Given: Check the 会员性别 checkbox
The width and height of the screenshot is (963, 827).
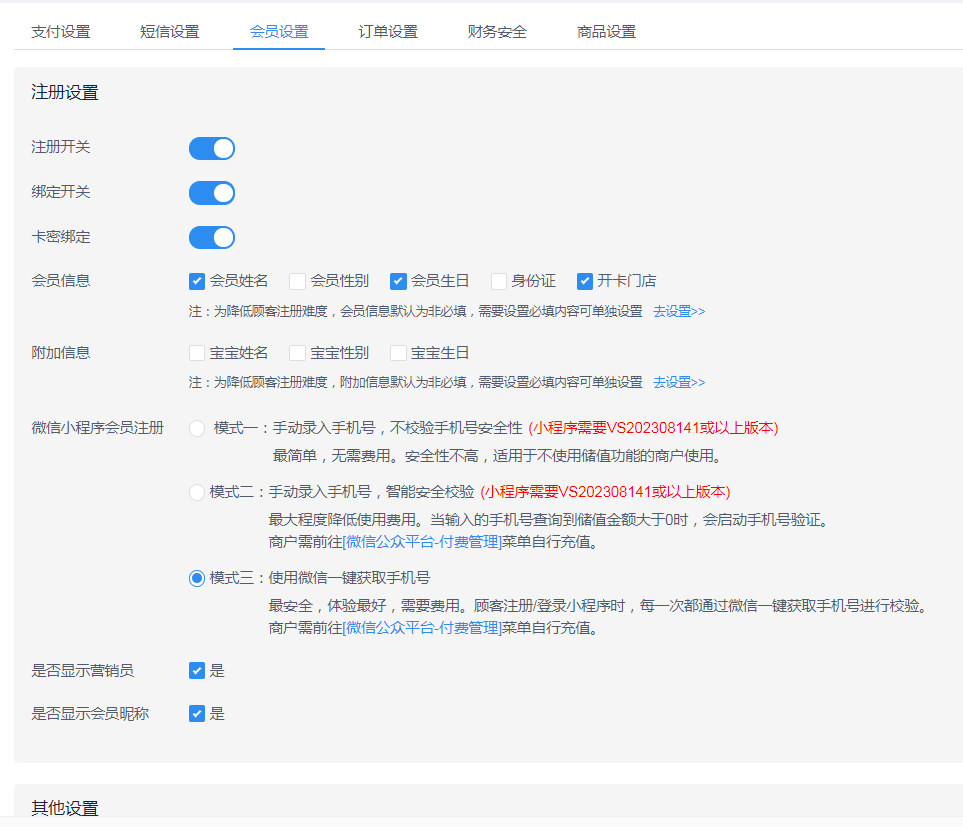Looking at the screenshot, I should click(297, 281).
